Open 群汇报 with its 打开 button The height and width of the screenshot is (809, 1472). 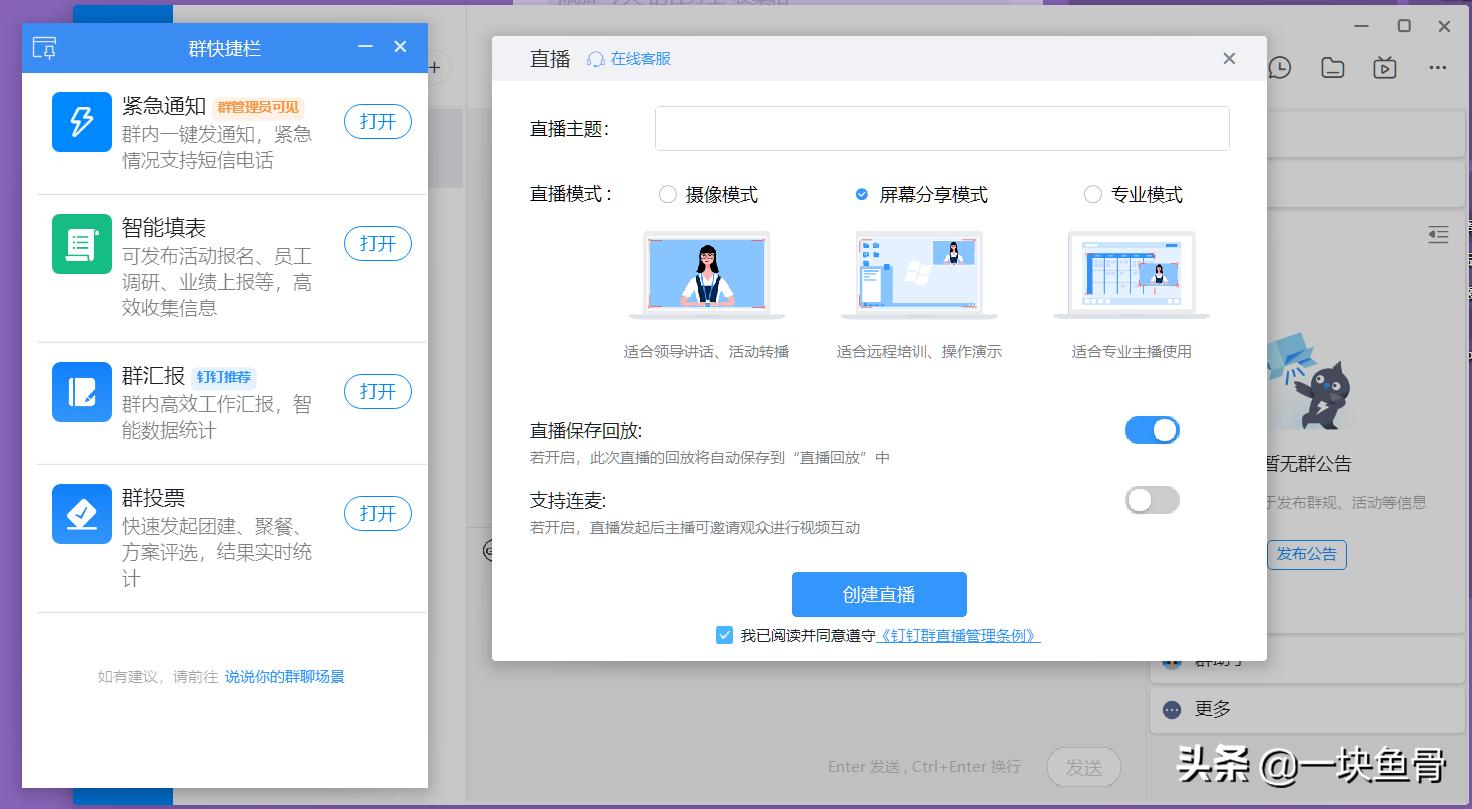coord(378,391)
